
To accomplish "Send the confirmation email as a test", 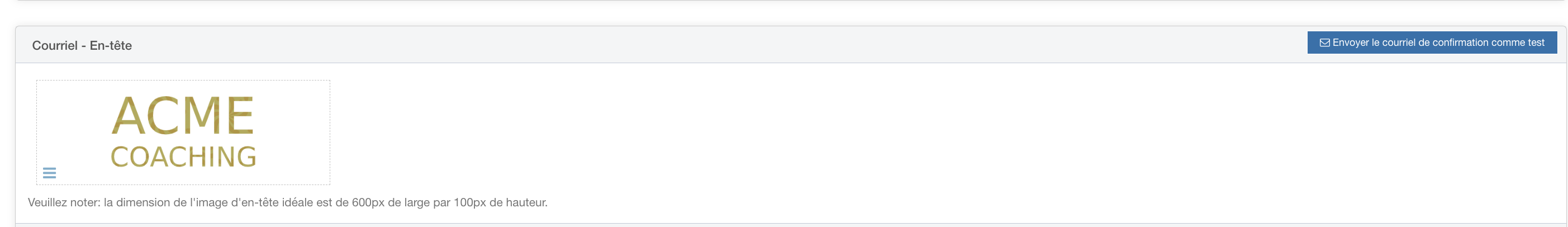I will click(x=1432, y=42).
